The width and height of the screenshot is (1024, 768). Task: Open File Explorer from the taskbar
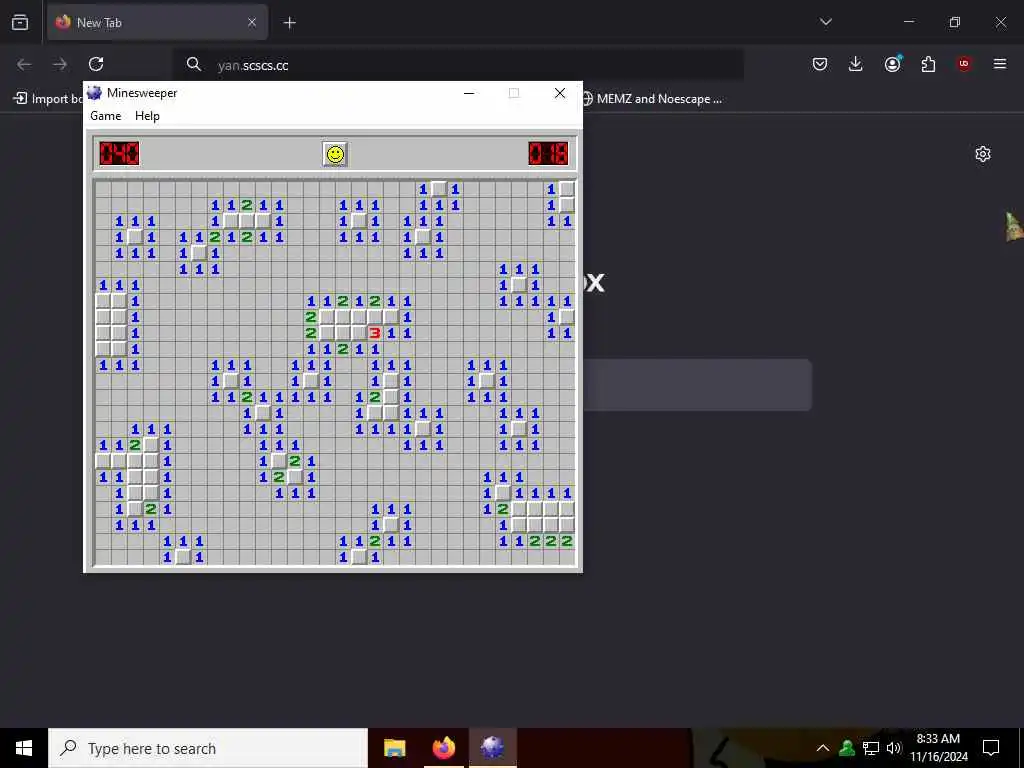[x=394, y=748]
